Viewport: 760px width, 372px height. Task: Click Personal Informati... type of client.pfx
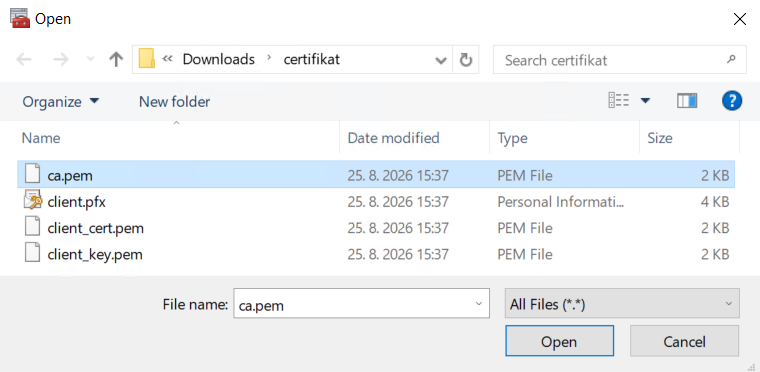click(561, 201)
